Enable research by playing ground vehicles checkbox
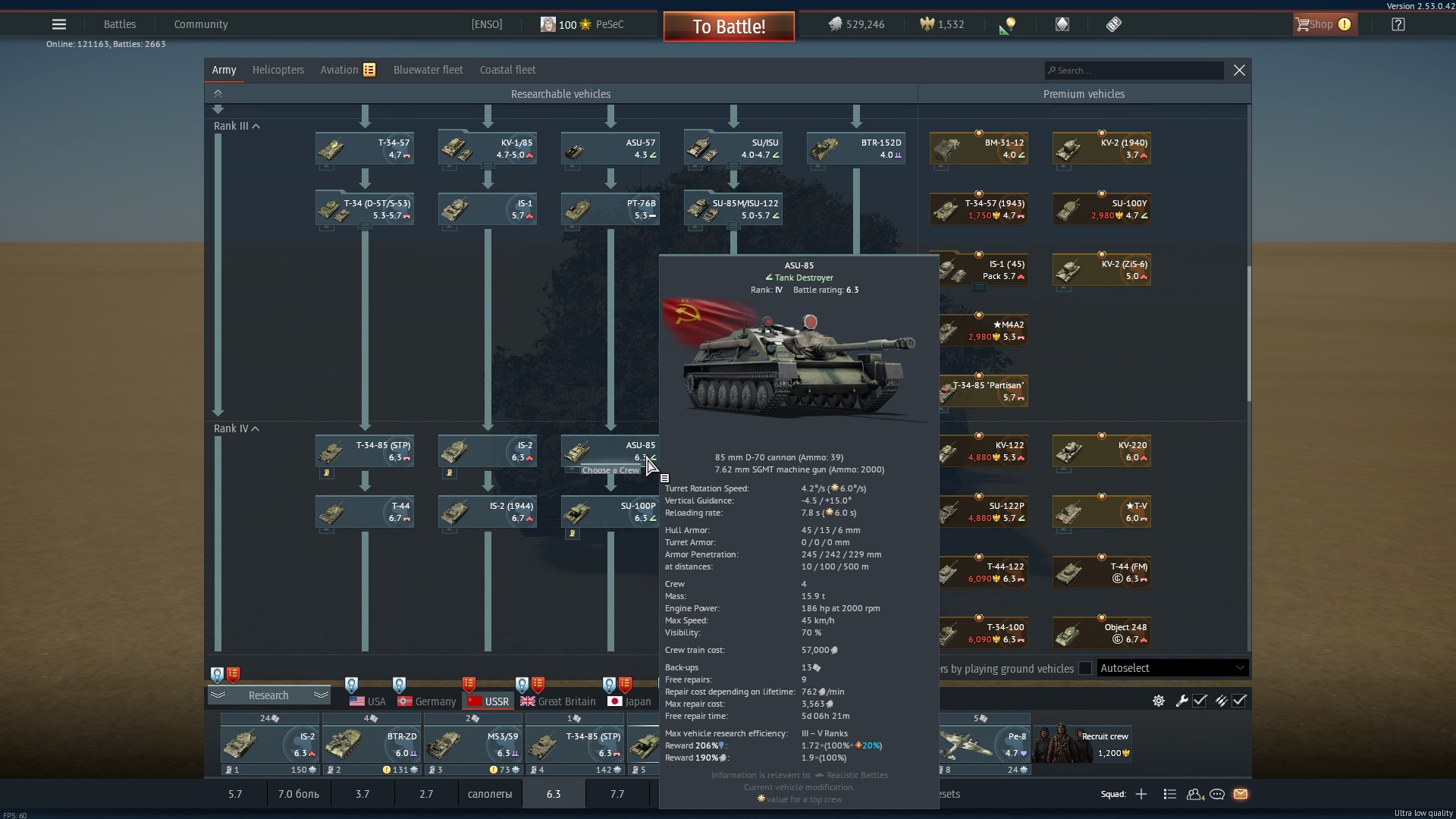The height and width of the screenshot is (819, 1456). tap(1085, 668)
